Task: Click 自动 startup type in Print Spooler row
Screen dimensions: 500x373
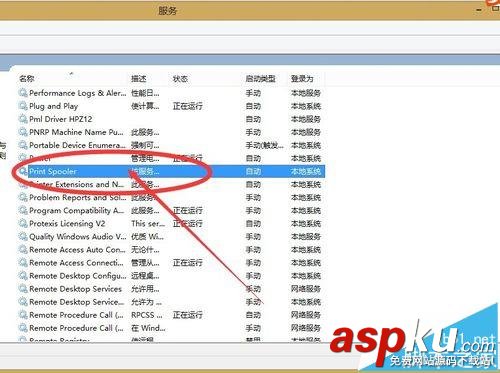Action: (x=253, y=171)
